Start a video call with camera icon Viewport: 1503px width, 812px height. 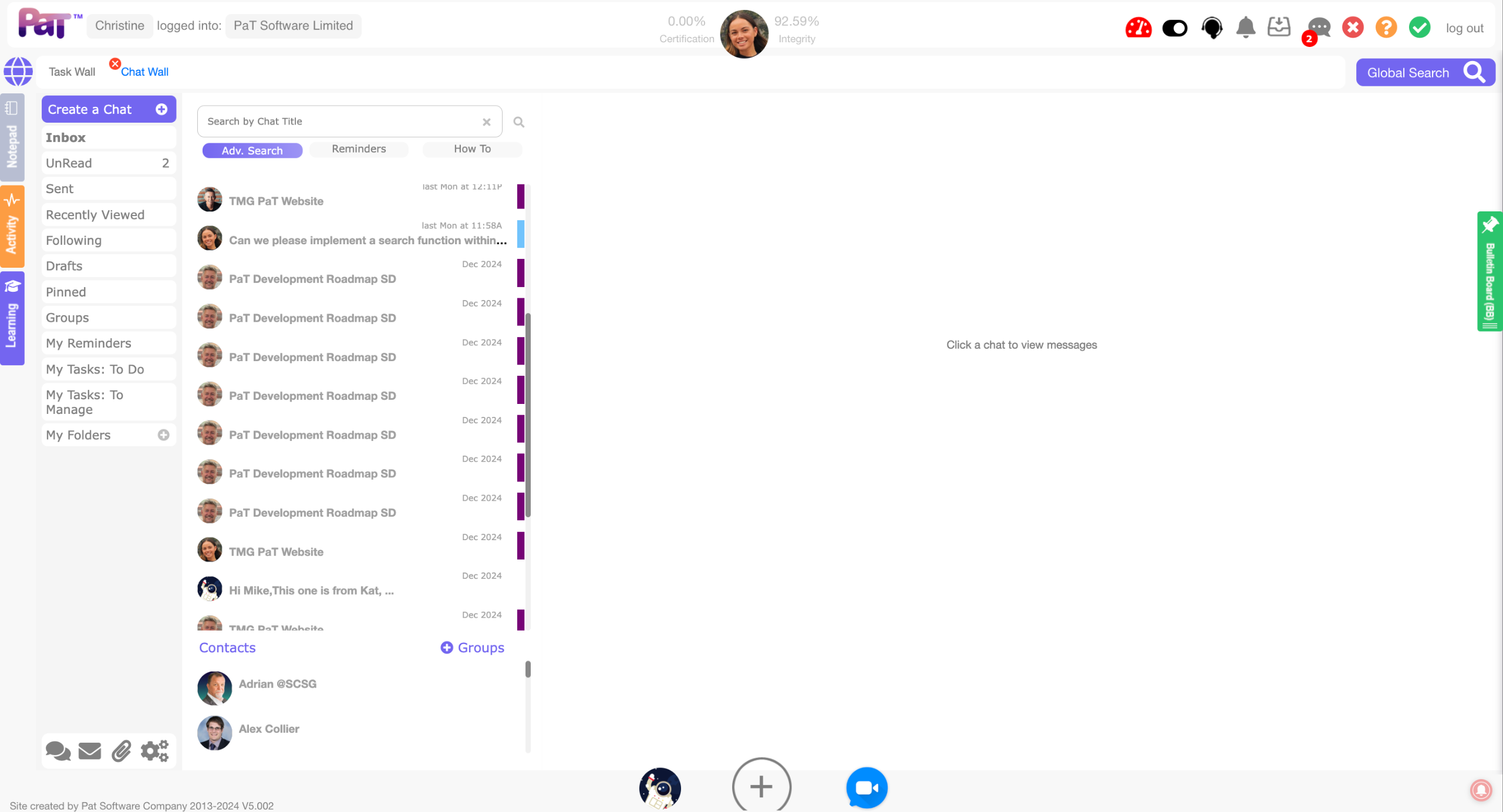[866, 787]
